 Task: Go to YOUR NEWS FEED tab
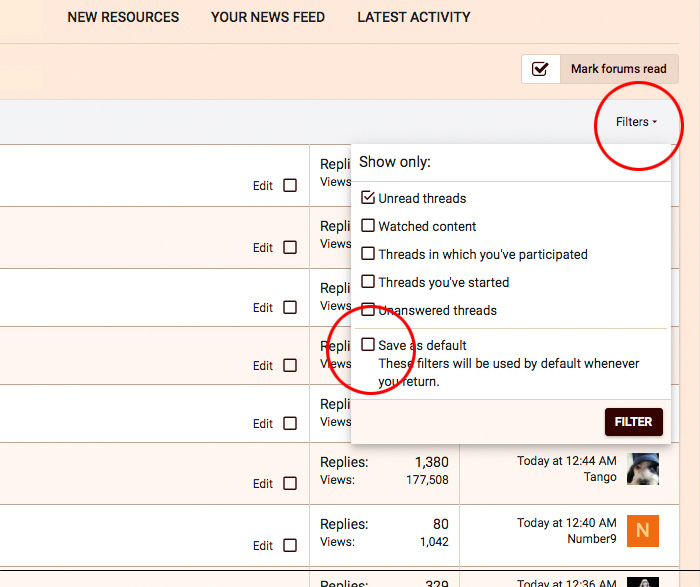[268, 17]
